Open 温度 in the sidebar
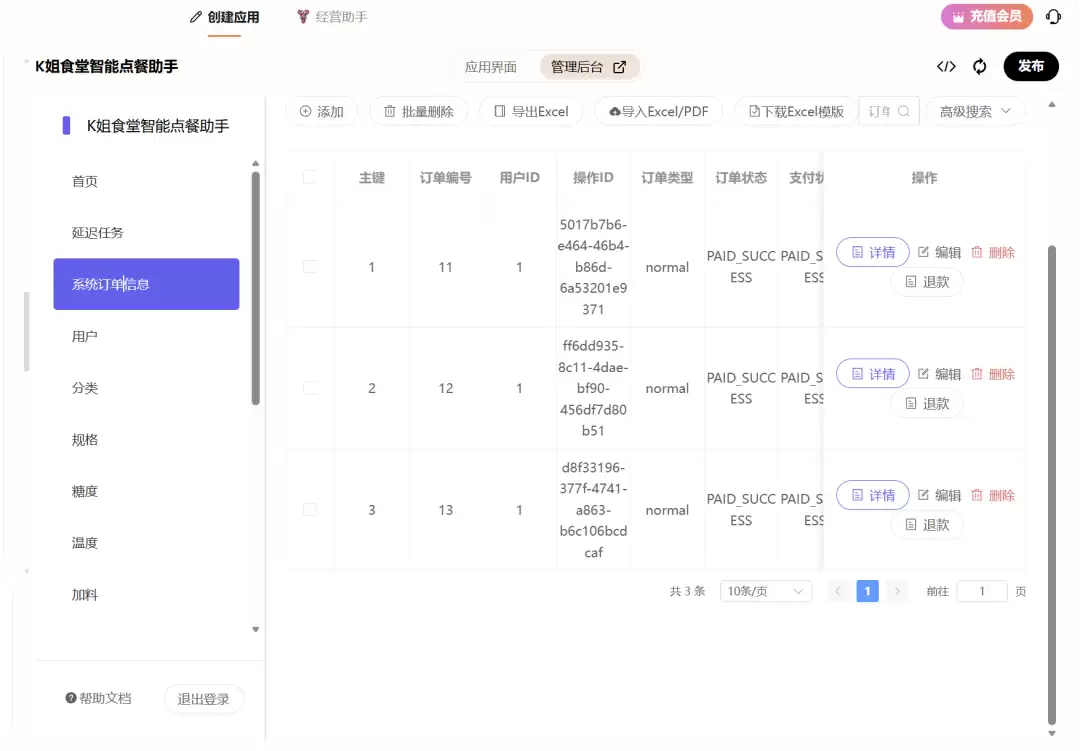1080x751 pixels. [x=146, y=543]
